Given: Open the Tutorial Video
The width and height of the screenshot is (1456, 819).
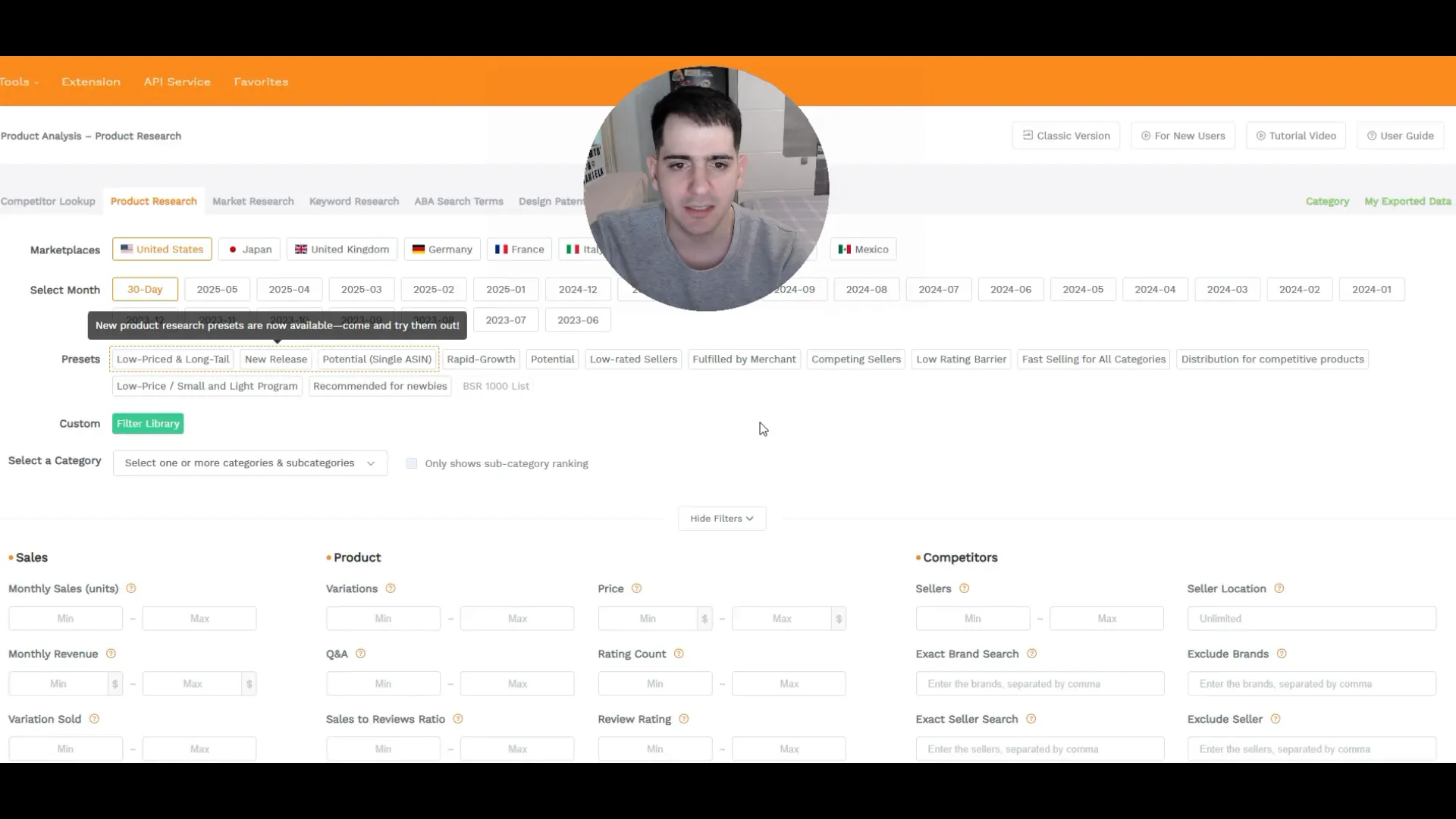Looking at the screenshot, I should tap(1295, 136).
